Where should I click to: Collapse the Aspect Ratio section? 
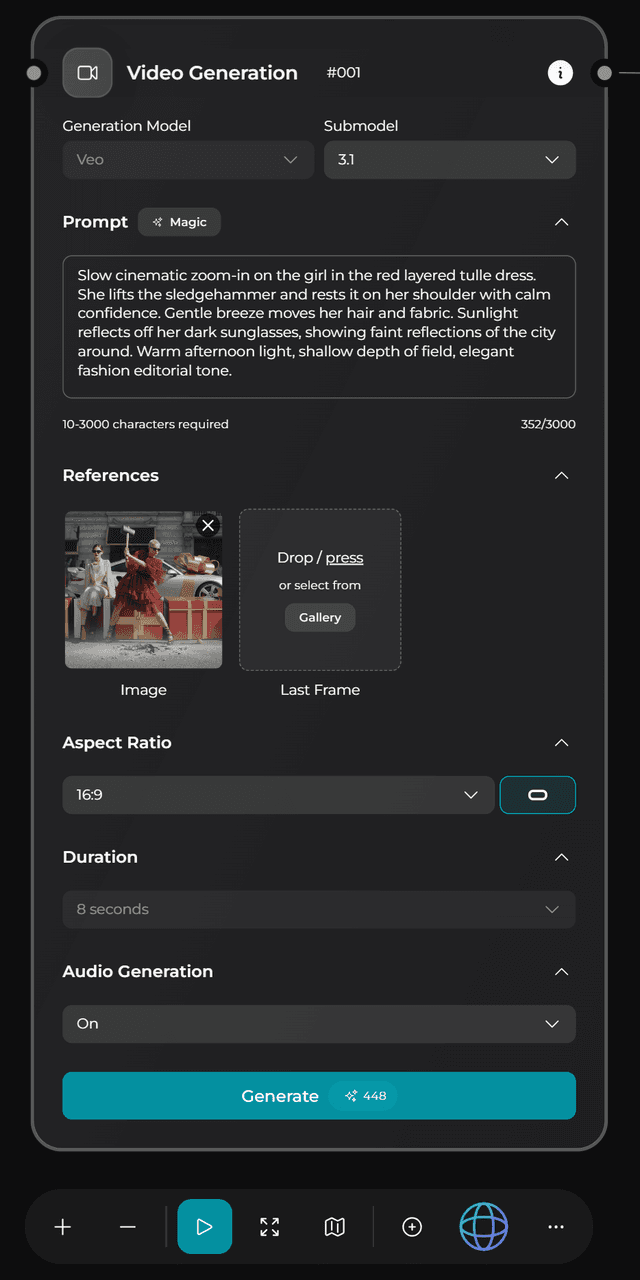(x=561, y=743)
